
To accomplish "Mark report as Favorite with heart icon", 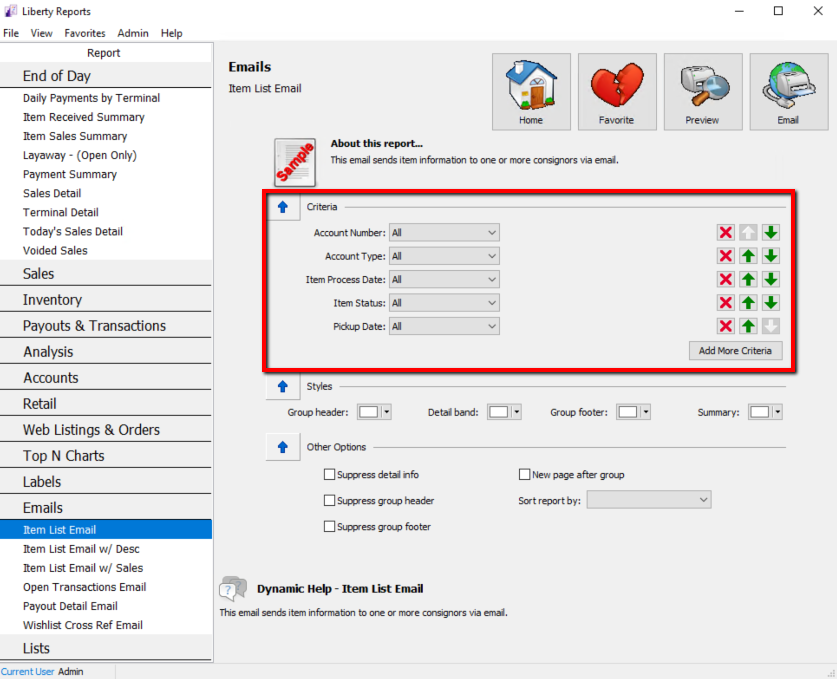I will [617, 91].
